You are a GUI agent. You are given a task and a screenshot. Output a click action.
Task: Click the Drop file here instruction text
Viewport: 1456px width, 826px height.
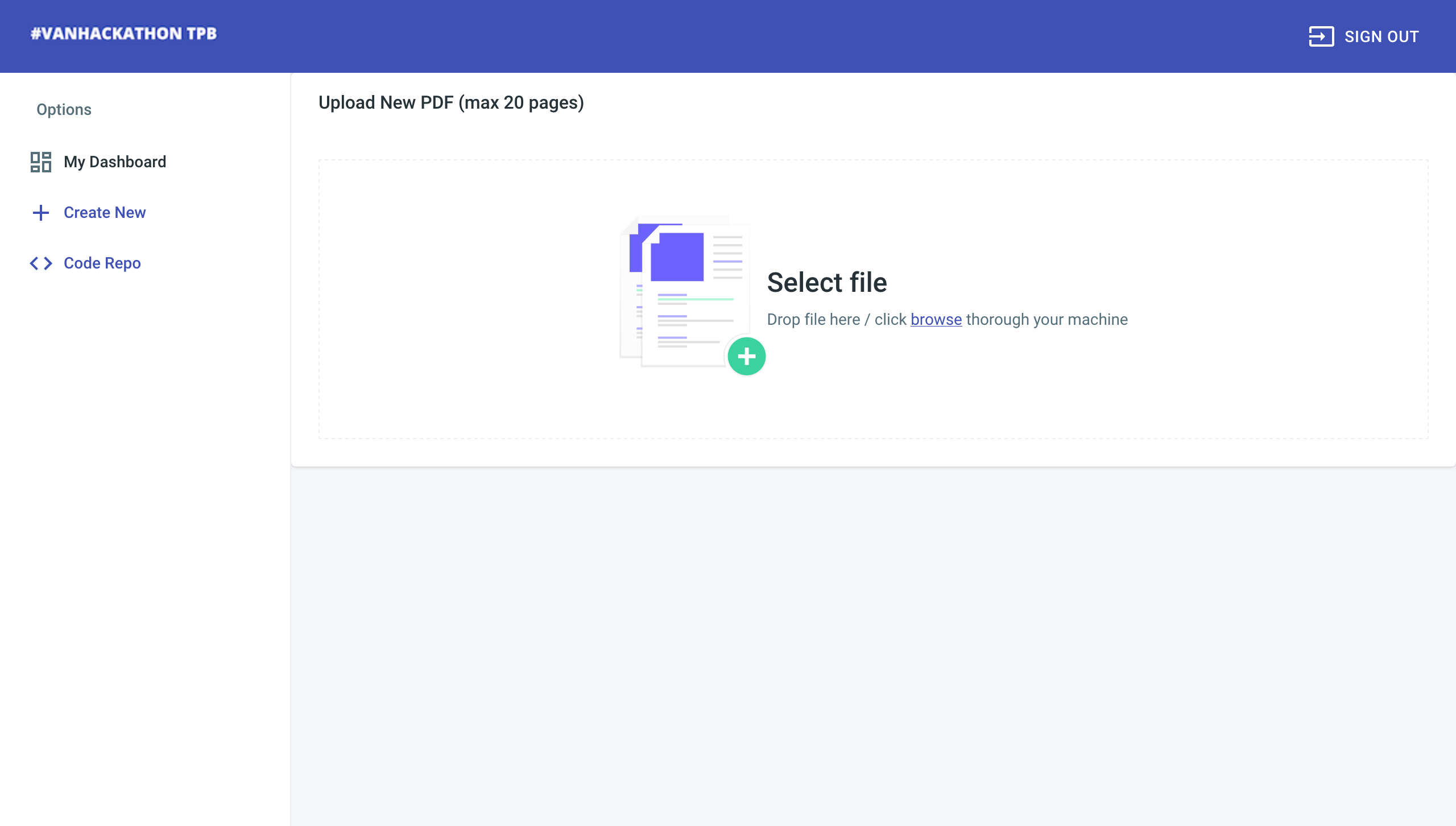pyautogui.click(x=813, y=320)
